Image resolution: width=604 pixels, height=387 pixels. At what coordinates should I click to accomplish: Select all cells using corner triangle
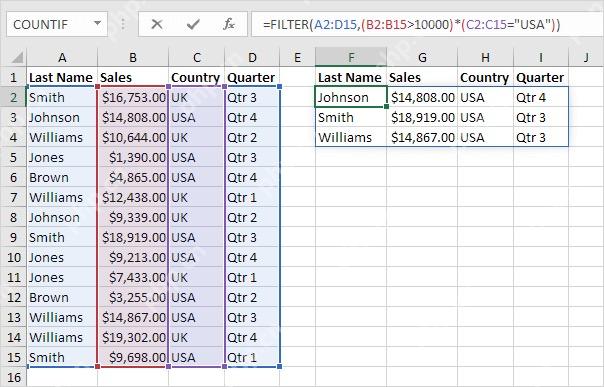coord(17,57)
